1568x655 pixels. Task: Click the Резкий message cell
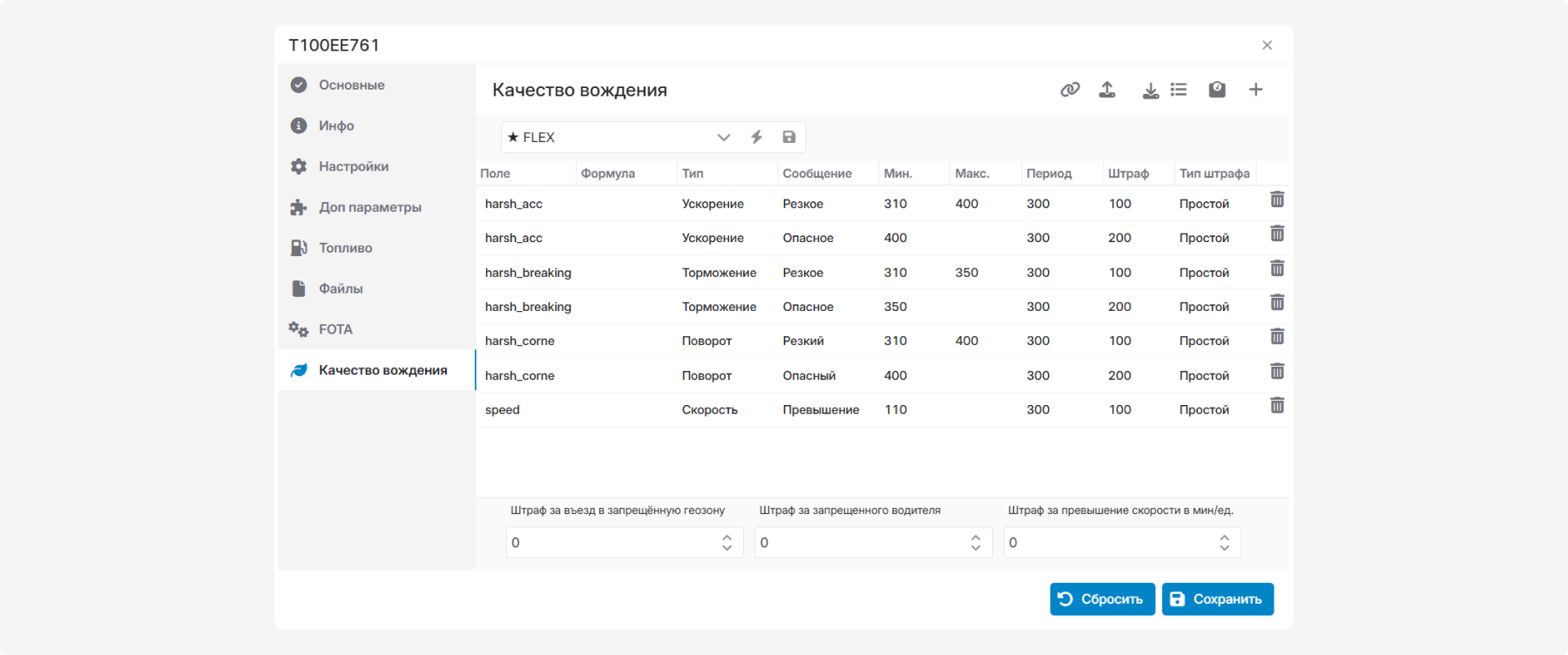pos(803,341)
